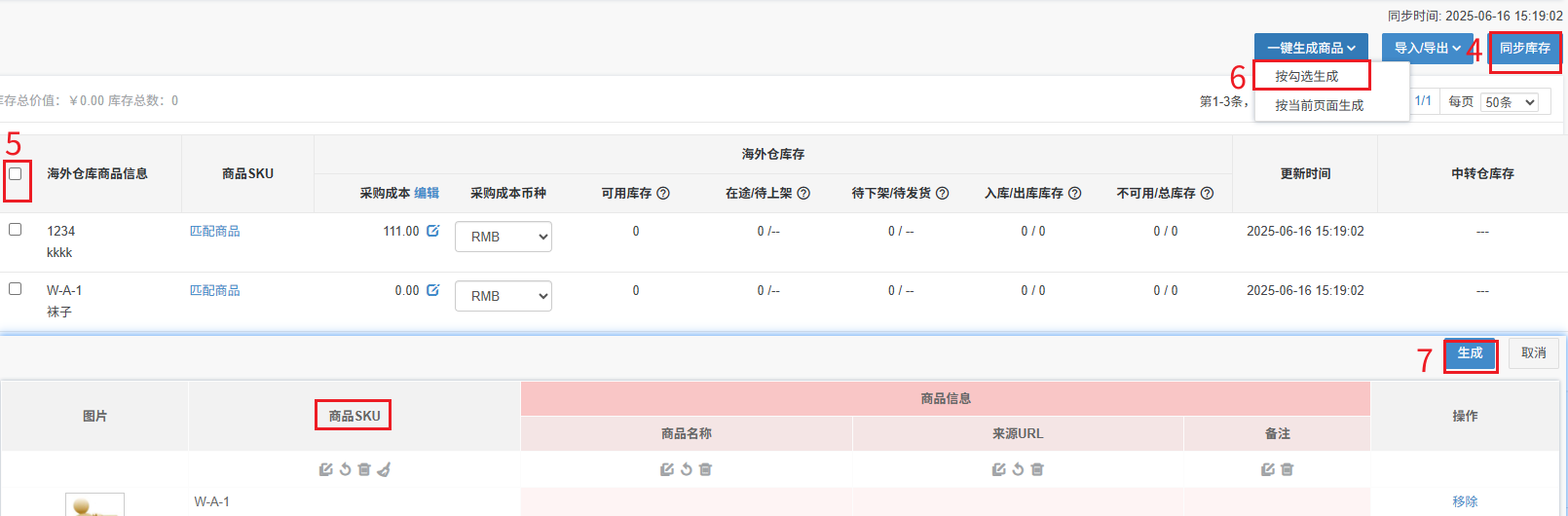Click 编辑 link beside 采购成本

tap(427, 193)
